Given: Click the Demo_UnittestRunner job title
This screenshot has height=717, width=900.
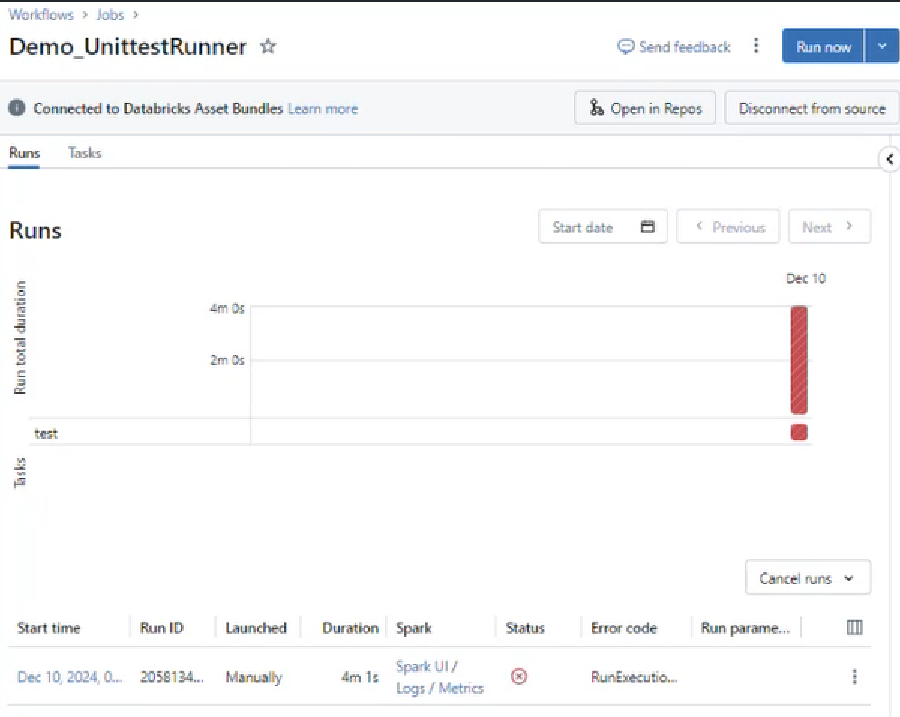Looking at the screenshot, I should click(128, 46).
